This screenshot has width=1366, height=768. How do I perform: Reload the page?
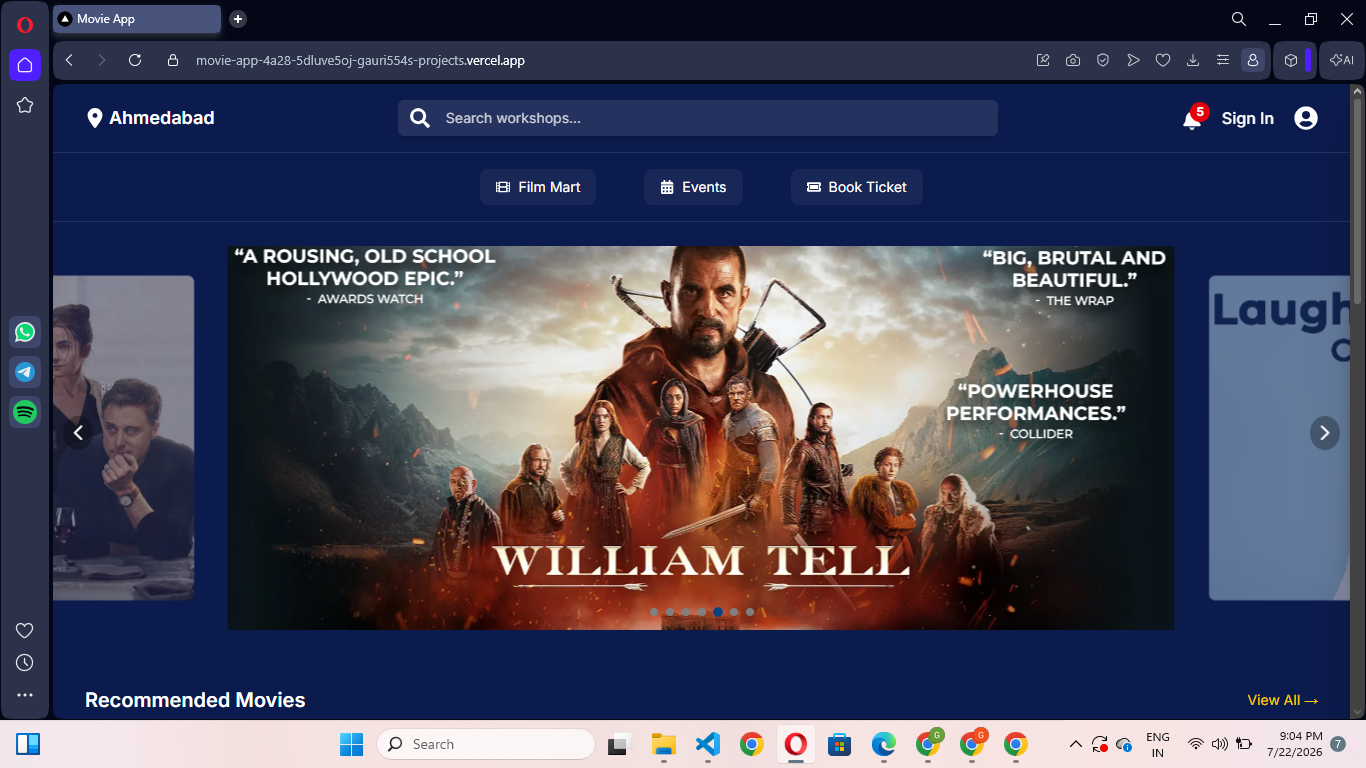pos(135,60)
